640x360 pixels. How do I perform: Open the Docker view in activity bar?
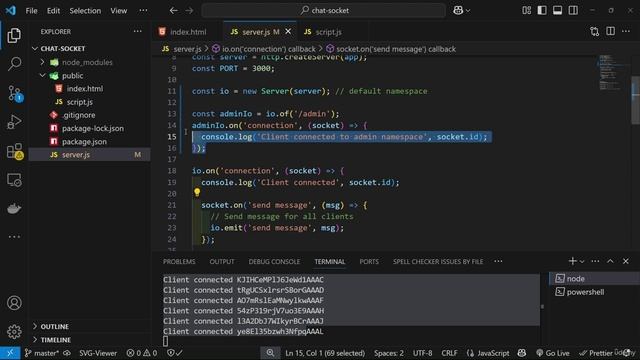14,209
